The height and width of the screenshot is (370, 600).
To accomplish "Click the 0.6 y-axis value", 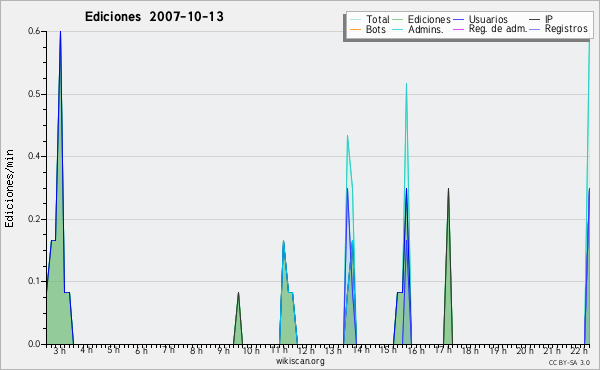I will pyautogui.click(x=34, y=31).
